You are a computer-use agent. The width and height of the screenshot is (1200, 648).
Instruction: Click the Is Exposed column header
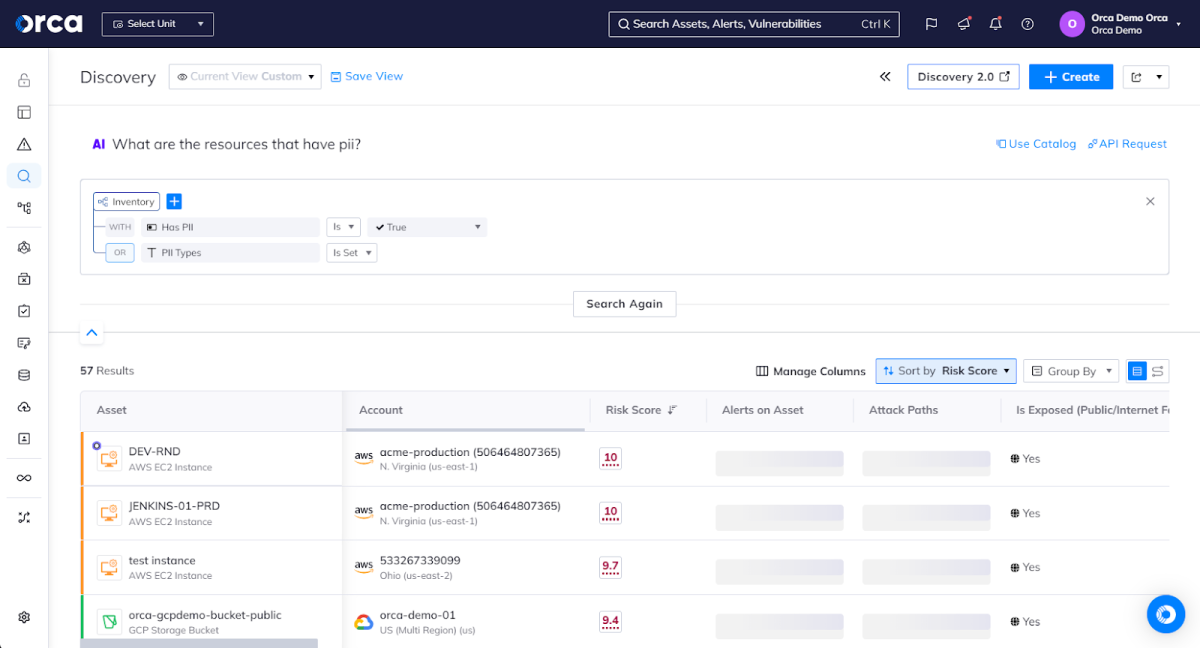click(1093, 410)
